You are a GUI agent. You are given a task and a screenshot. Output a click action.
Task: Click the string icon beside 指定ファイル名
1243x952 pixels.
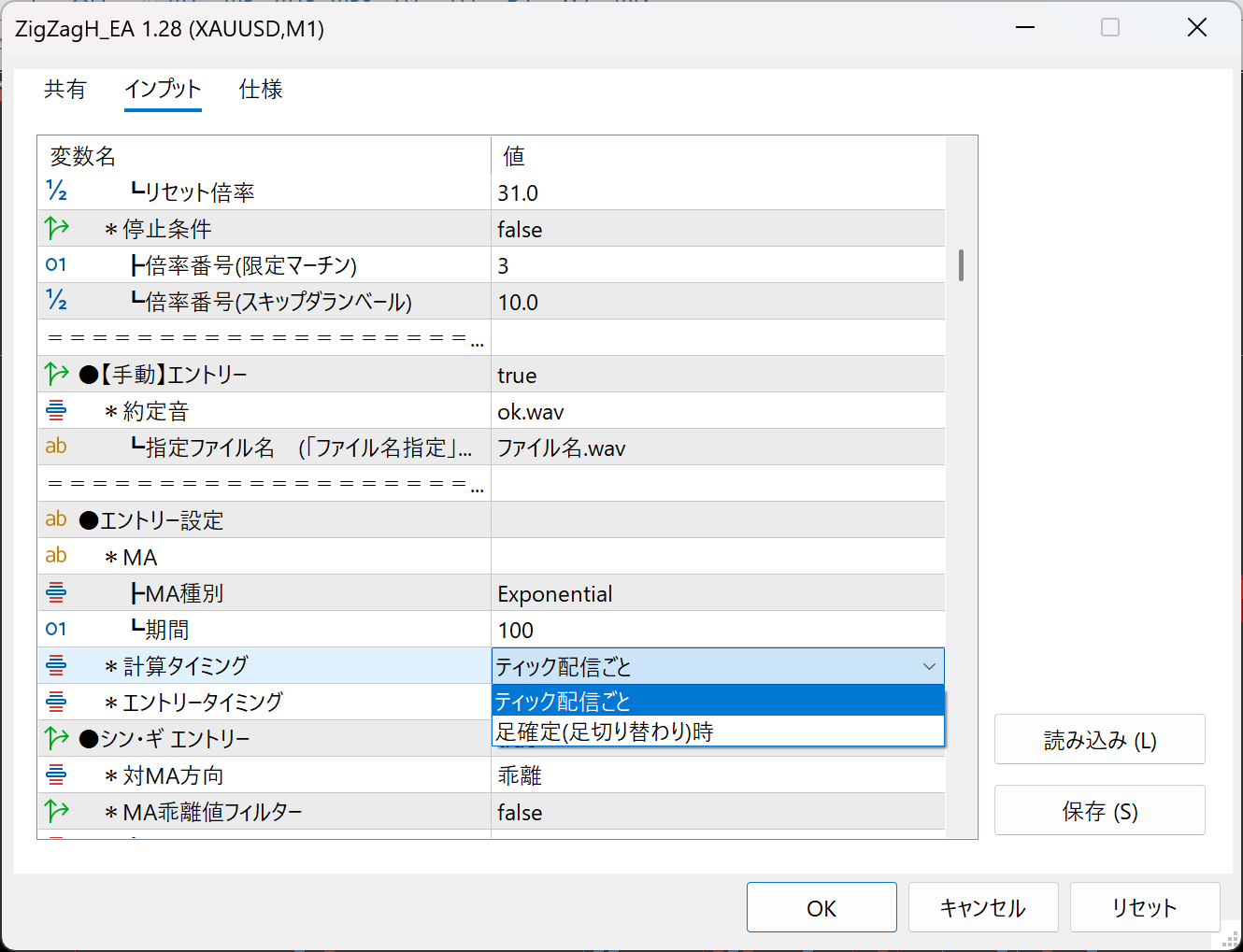point(56,447)
